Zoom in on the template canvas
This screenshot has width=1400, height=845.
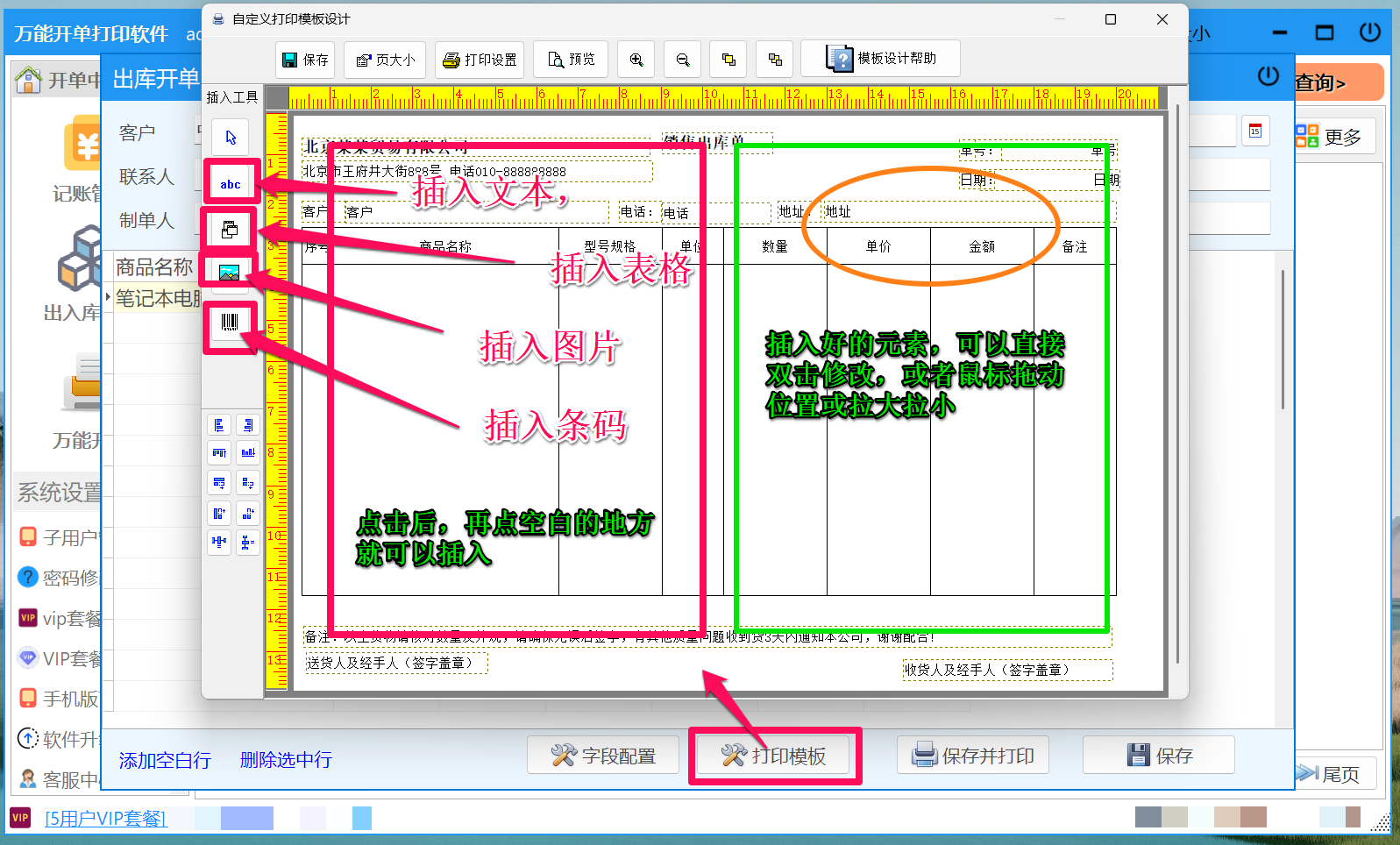[x=636, y=60]
